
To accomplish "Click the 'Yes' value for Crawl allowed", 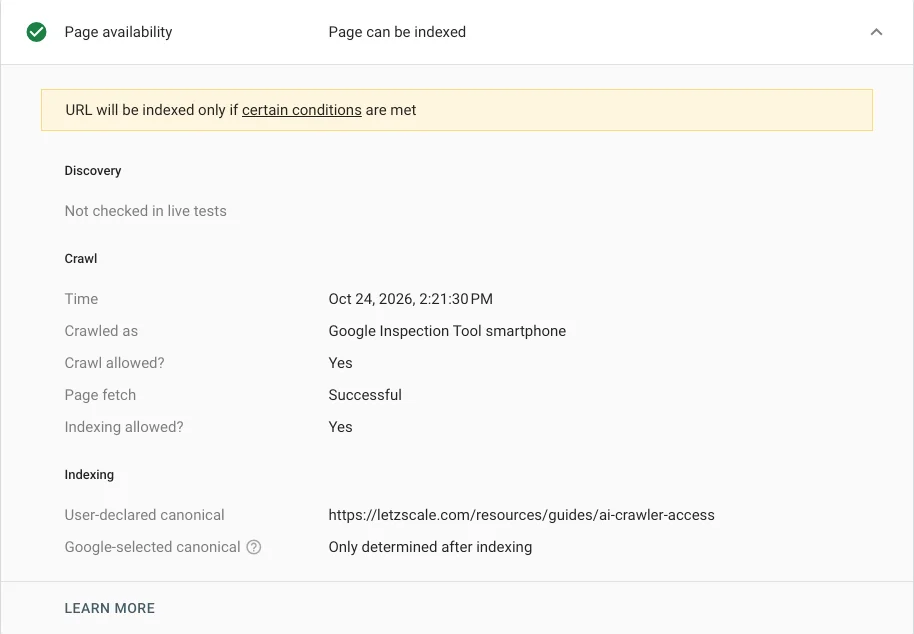I will click(340, 363).
